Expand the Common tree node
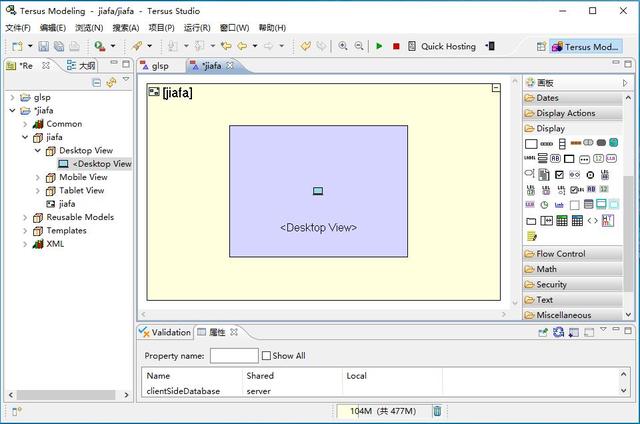The image size is (640, 424). (x=26, y=124)
